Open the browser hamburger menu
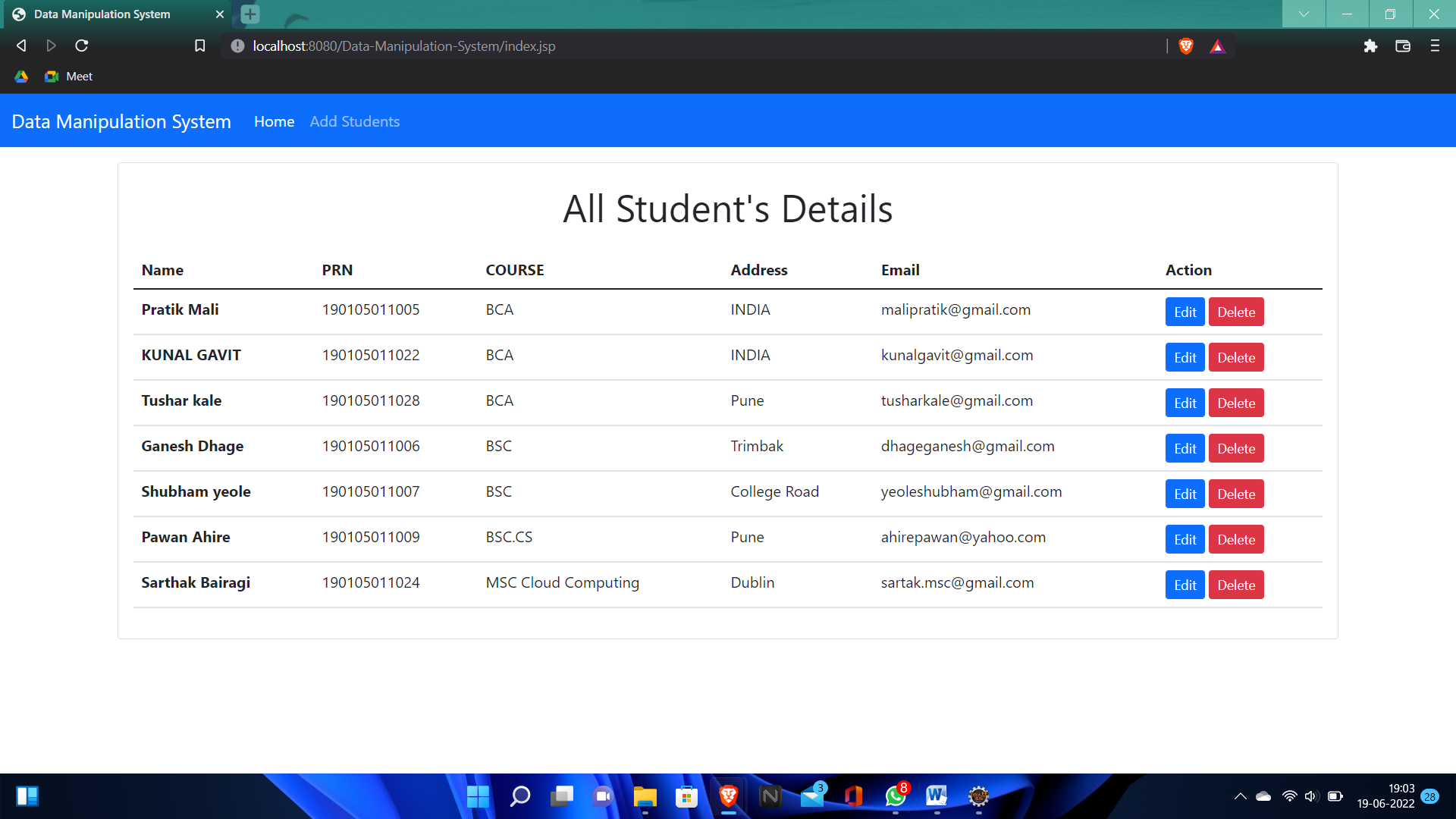The width and height of the screenshot is (1456, 819). [x=1435, y=46]
